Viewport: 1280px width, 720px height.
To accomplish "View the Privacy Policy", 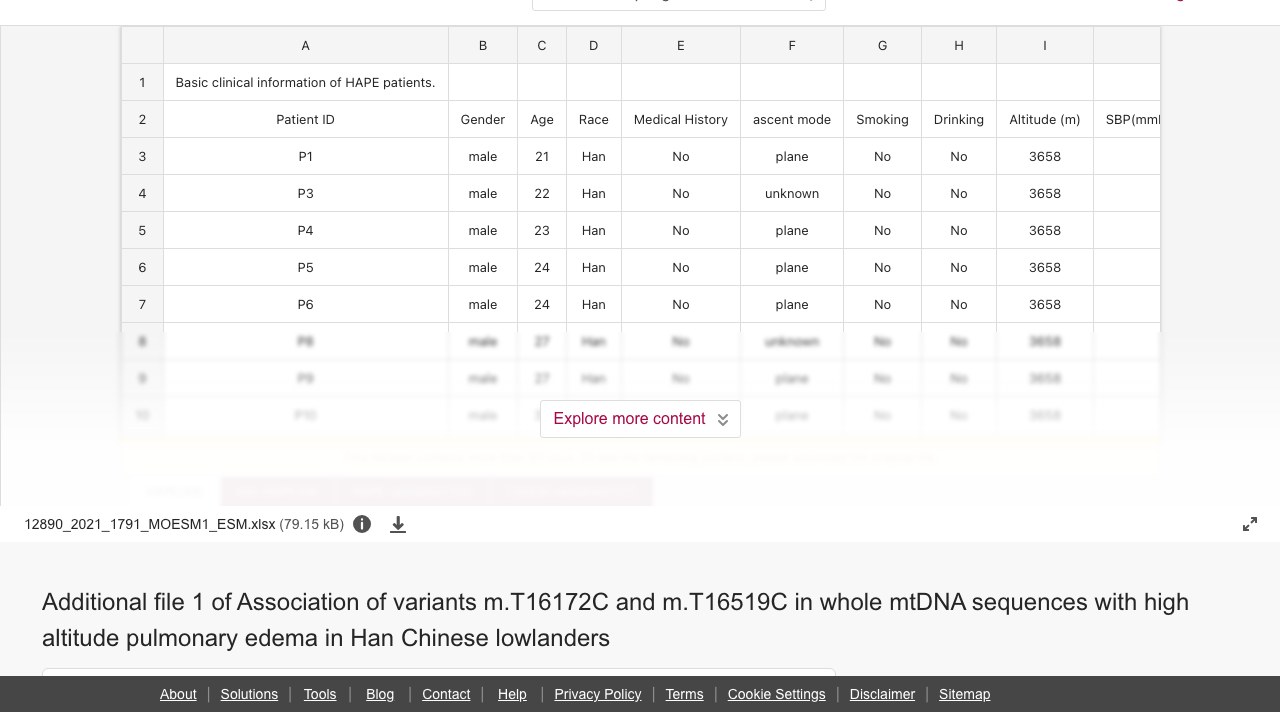I will coord(598,694).
